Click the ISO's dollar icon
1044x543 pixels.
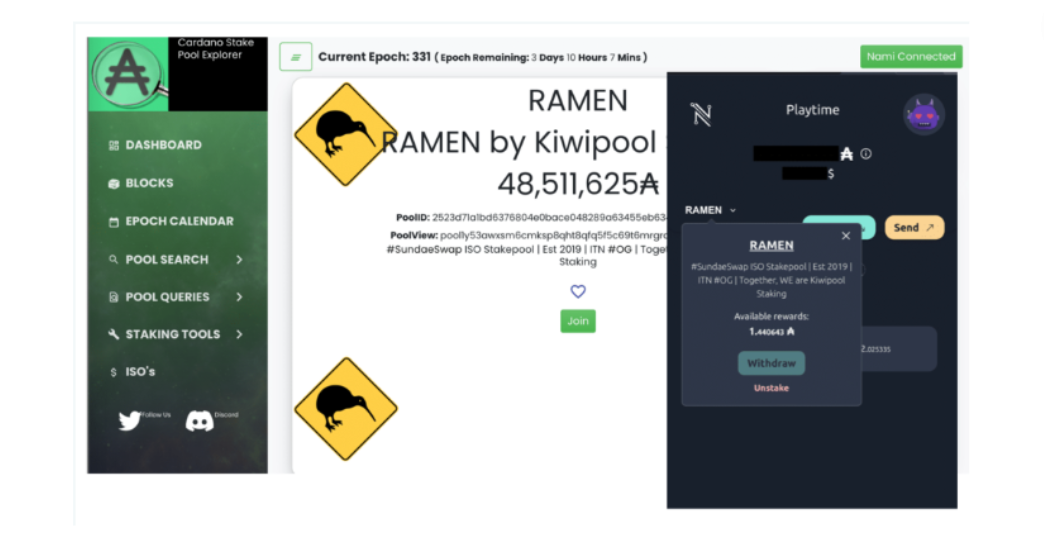pos(113,372)
